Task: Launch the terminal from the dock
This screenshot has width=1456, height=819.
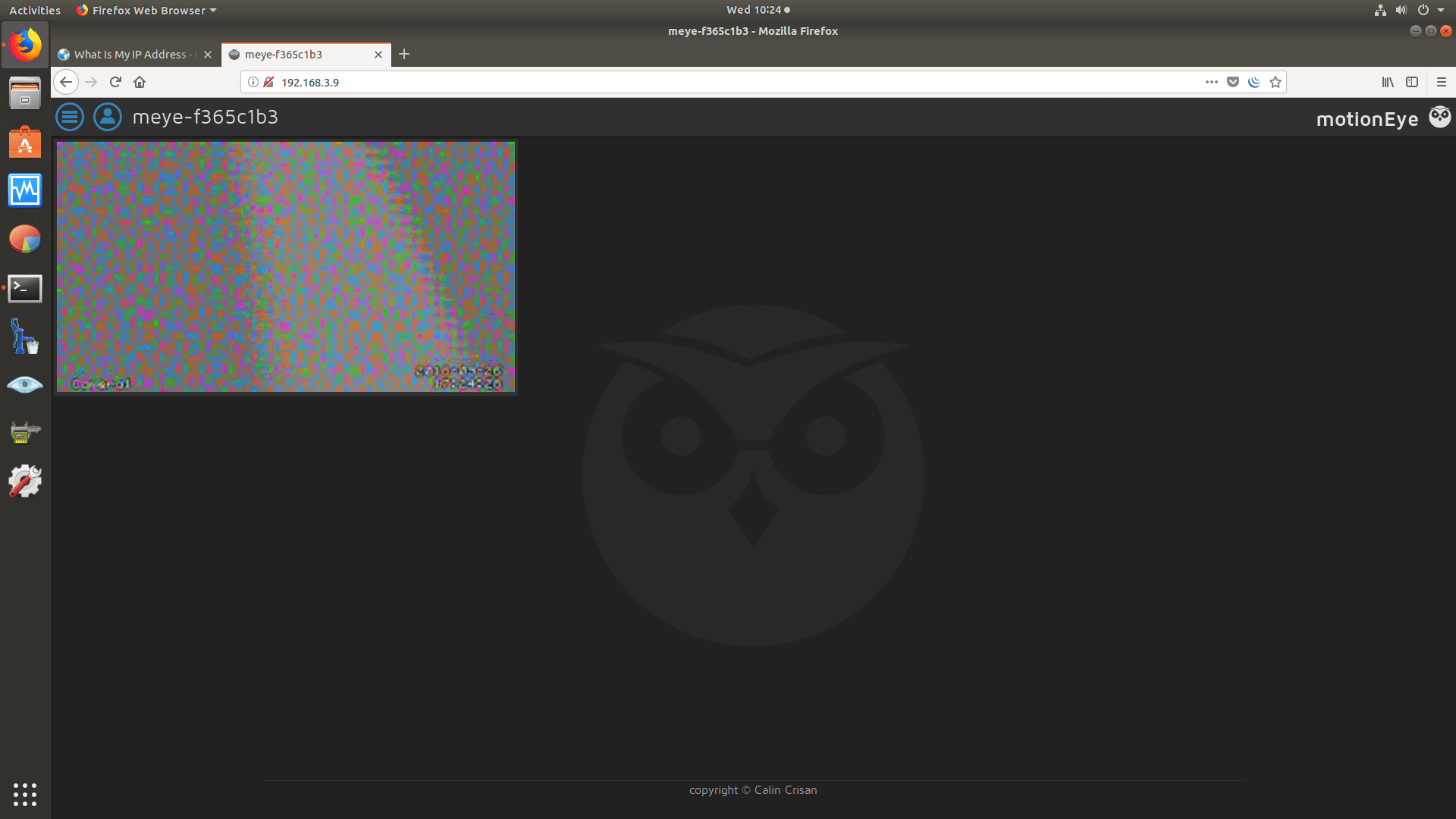Action: click(25, 288)
